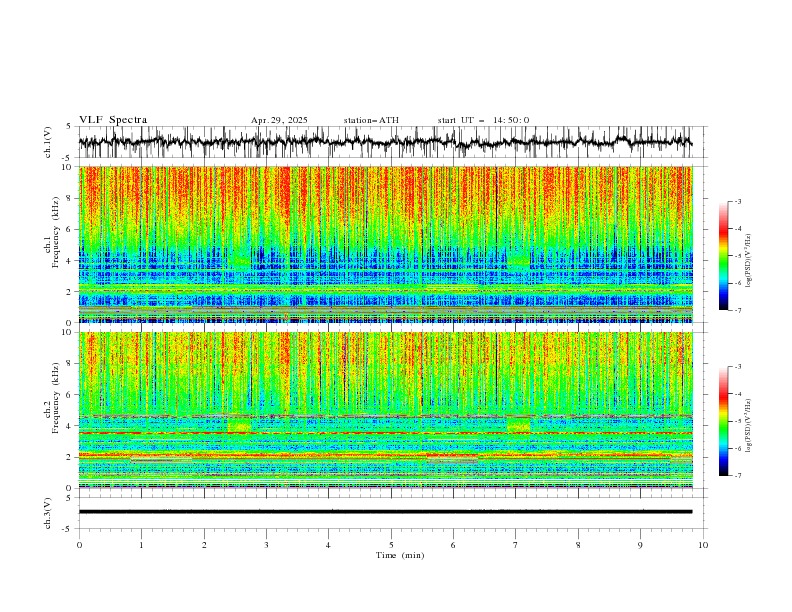Image resolution: width=792 pixels, height=612 pixels.
Task: Click the "ch.2 Frequency (kHz)" axis label
Action: coord(52,398)
